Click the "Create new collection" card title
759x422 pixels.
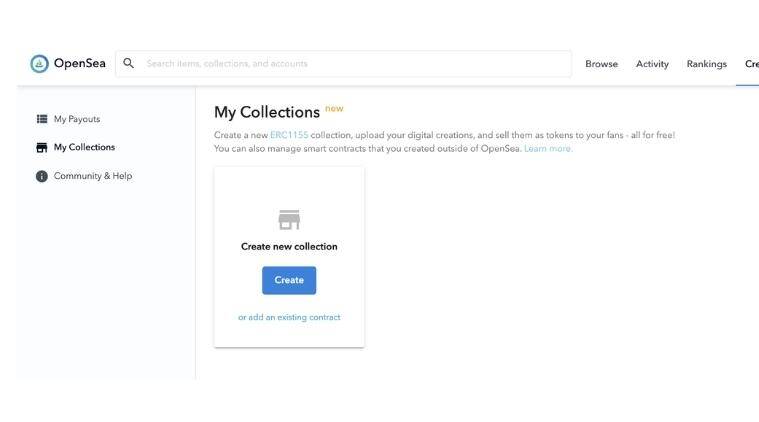289,246
